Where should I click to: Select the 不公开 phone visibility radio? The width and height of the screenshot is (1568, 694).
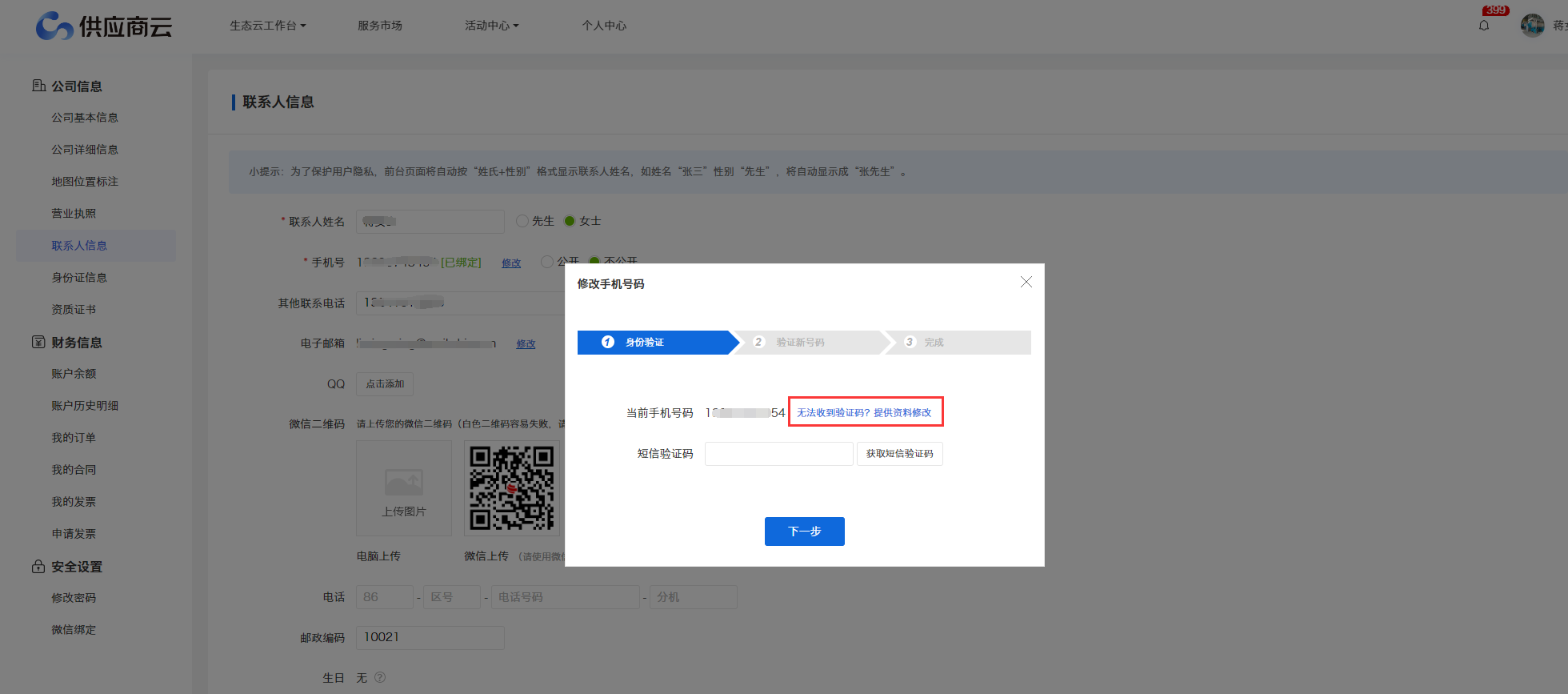[594, 261]
